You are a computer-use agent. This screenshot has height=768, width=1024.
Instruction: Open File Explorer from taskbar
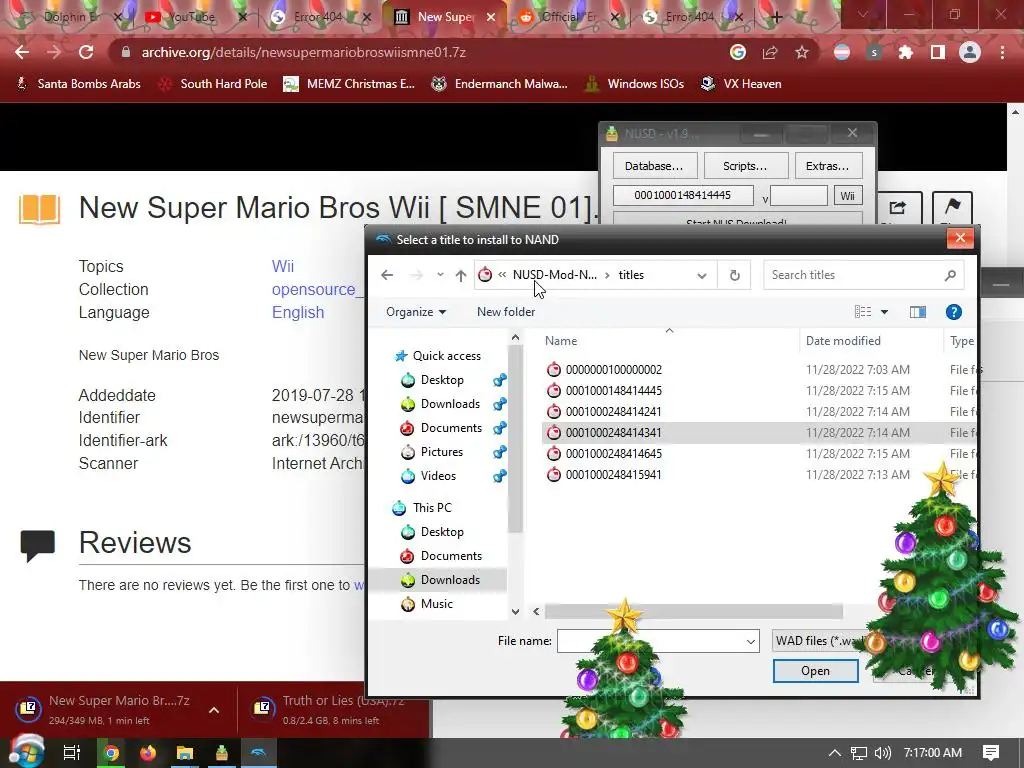(185, 753)
